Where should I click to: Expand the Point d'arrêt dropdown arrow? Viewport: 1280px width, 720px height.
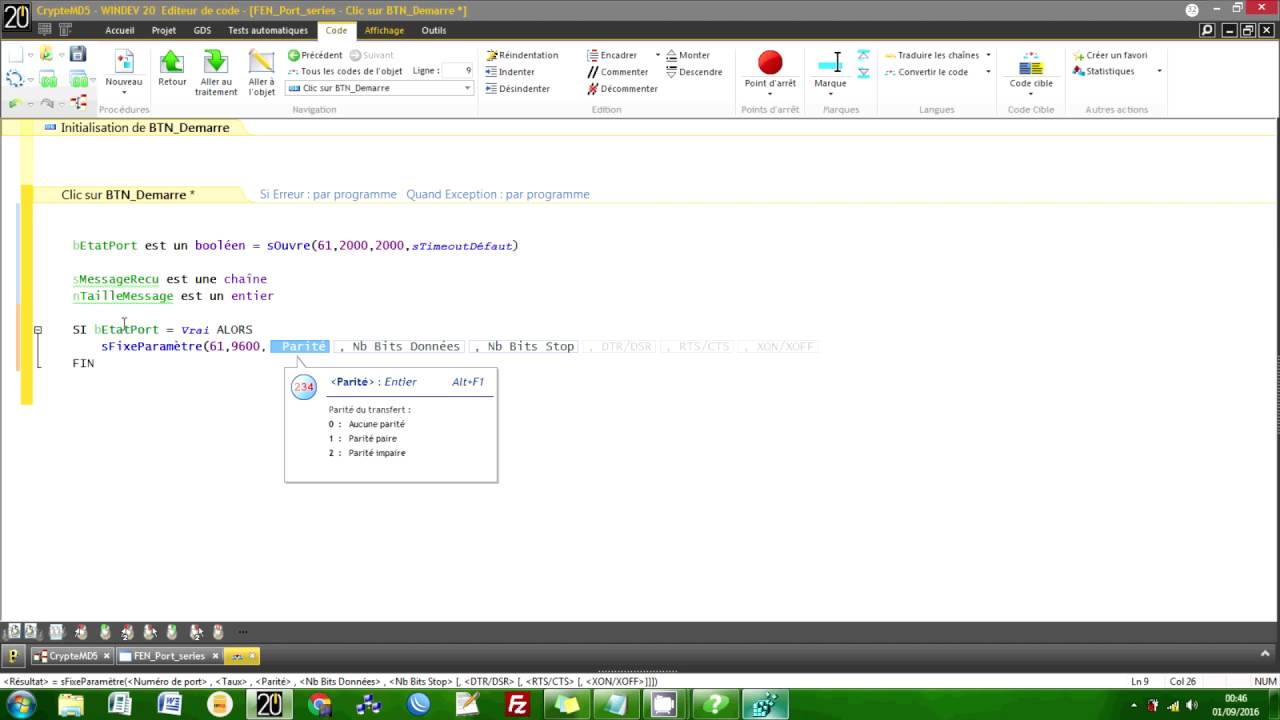pos(770,95)
